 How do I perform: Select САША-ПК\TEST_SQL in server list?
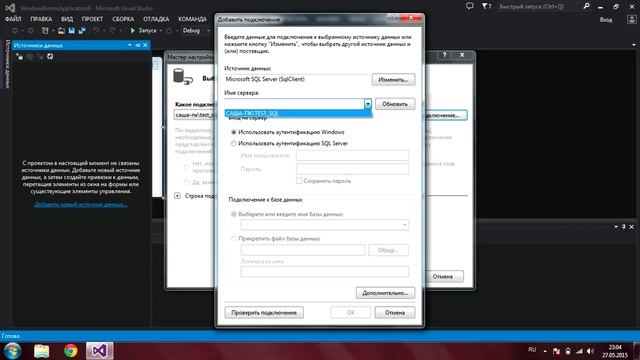click(x=298, y=113)
